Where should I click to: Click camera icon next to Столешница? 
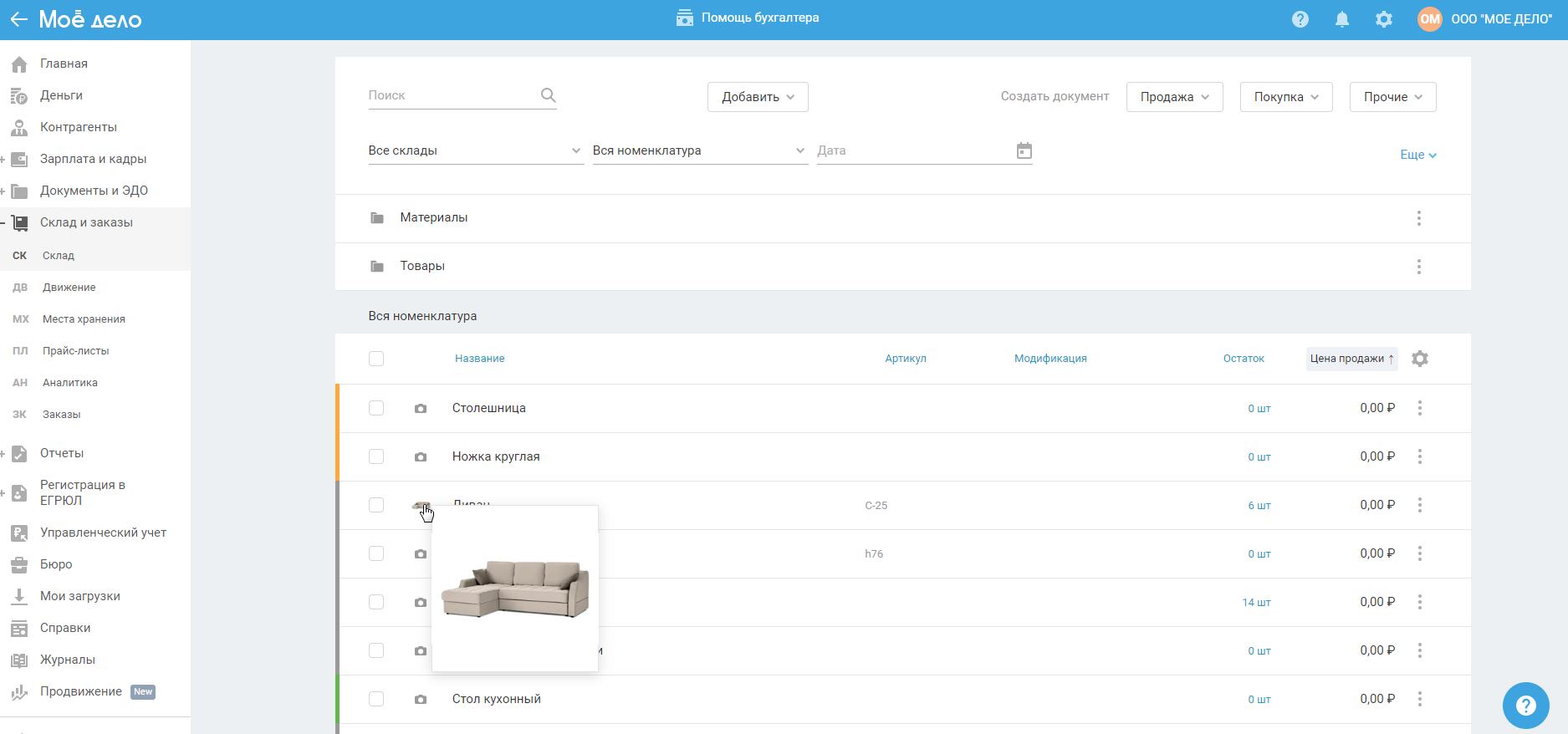(421, 409)
